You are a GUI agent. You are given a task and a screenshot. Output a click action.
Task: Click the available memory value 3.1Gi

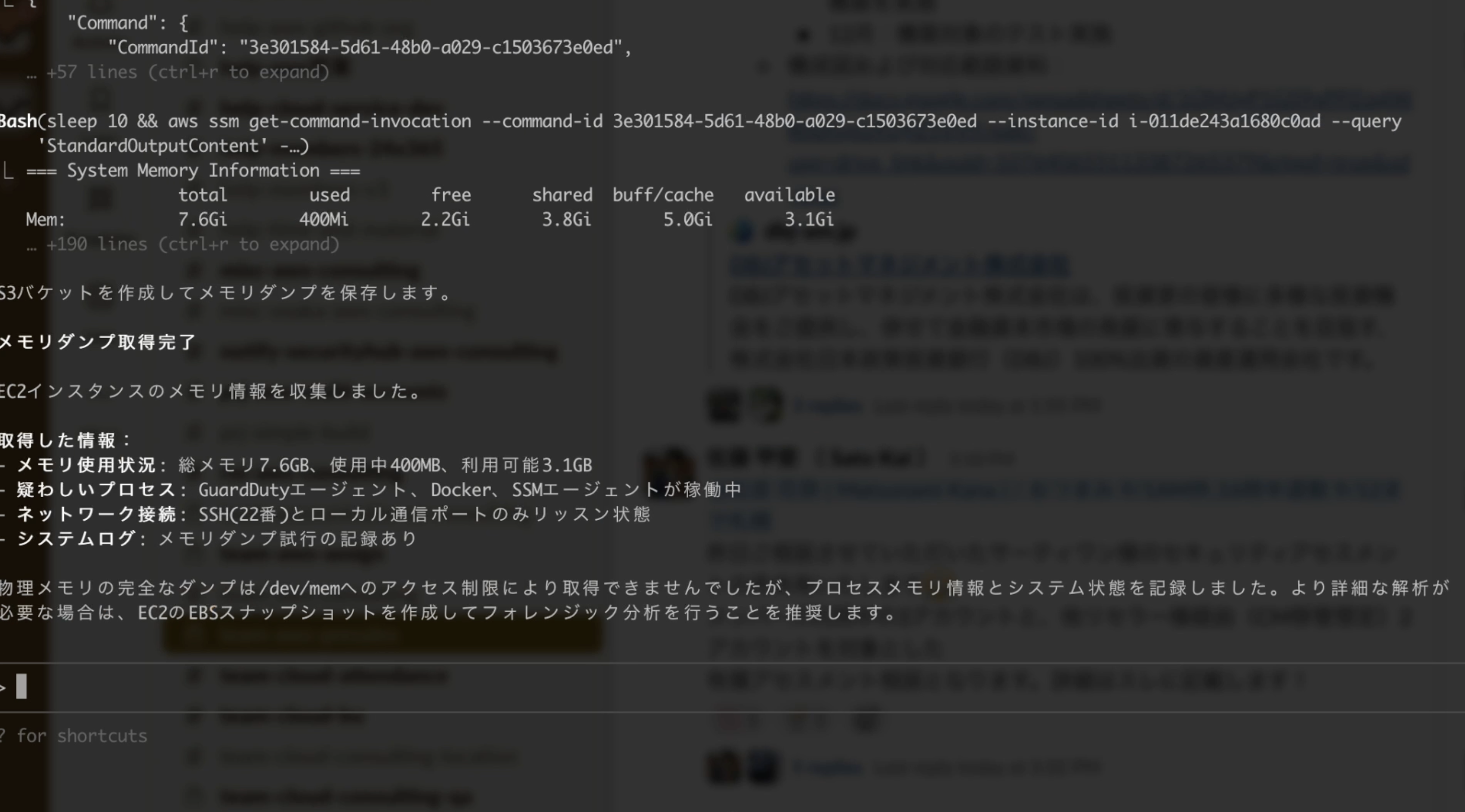pyautogui.click(x=810, y=219)
